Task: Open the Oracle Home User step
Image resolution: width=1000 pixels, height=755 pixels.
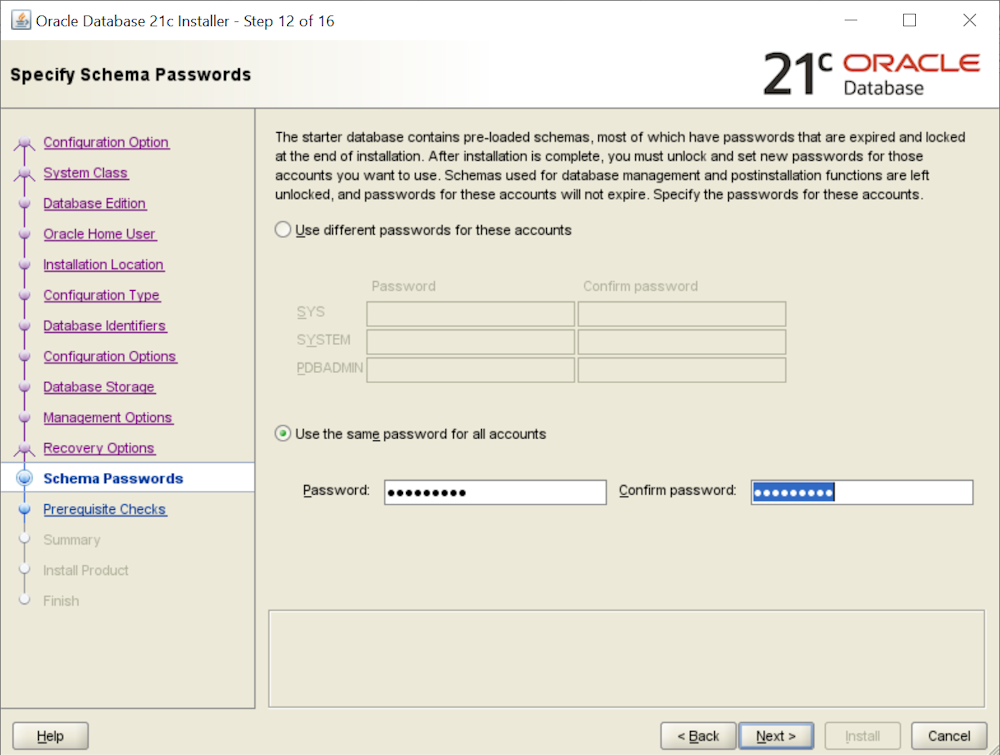Action: (x=100, y=234)
